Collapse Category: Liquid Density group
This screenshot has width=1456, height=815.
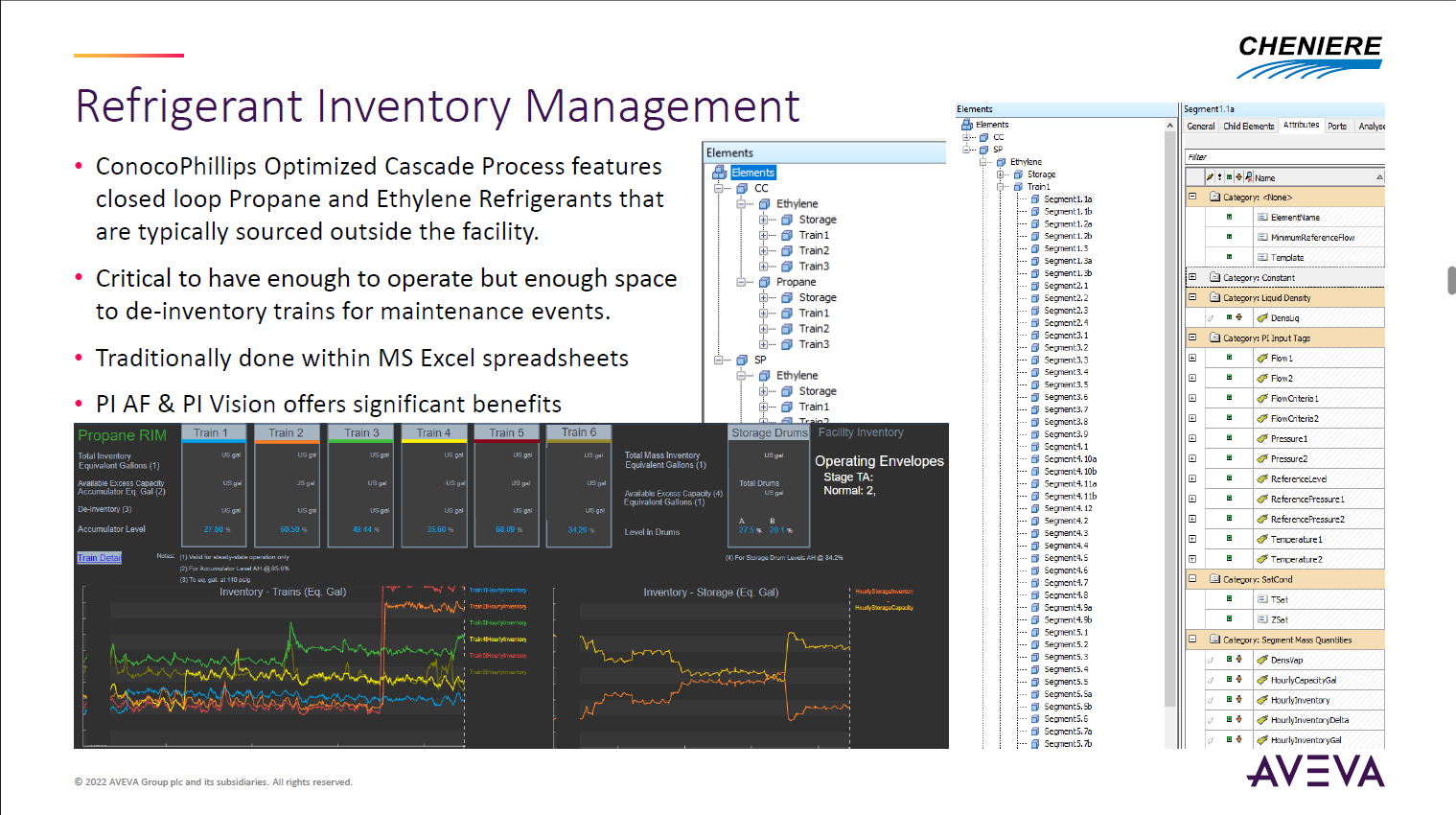pos(1192,297)
